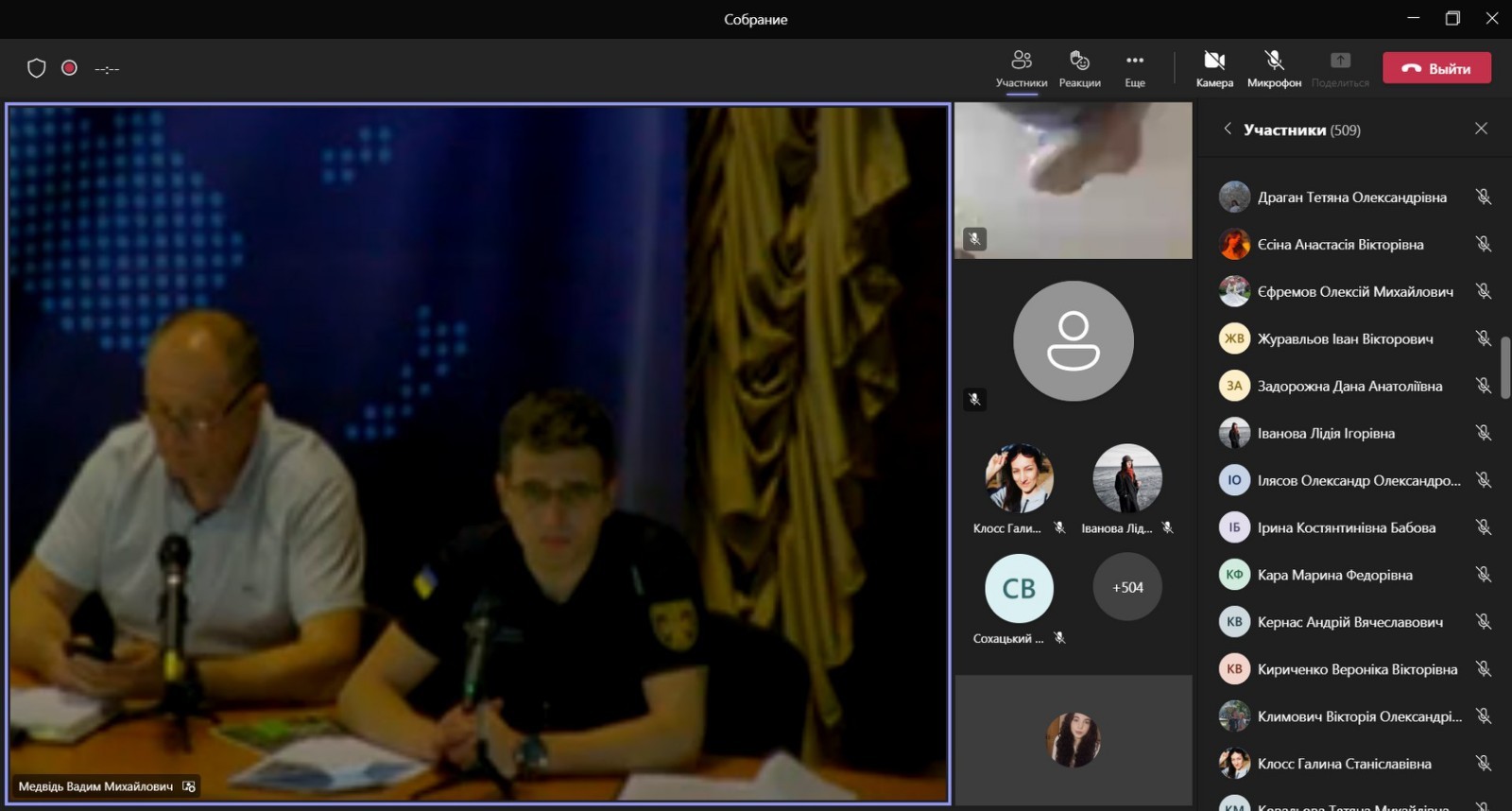Select participant Драган Тетяна Олександрівна
The height and width of the screenshot is (811, 1512).
(1351, 198)
